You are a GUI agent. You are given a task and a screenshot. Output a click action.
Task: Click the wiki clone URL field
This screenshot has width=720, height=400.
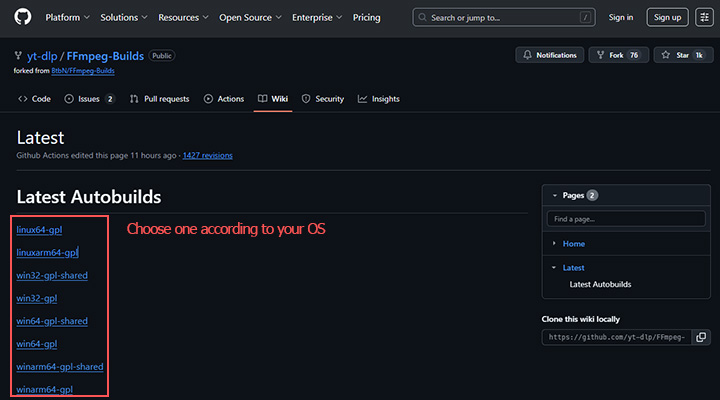(x=617, y=337)
